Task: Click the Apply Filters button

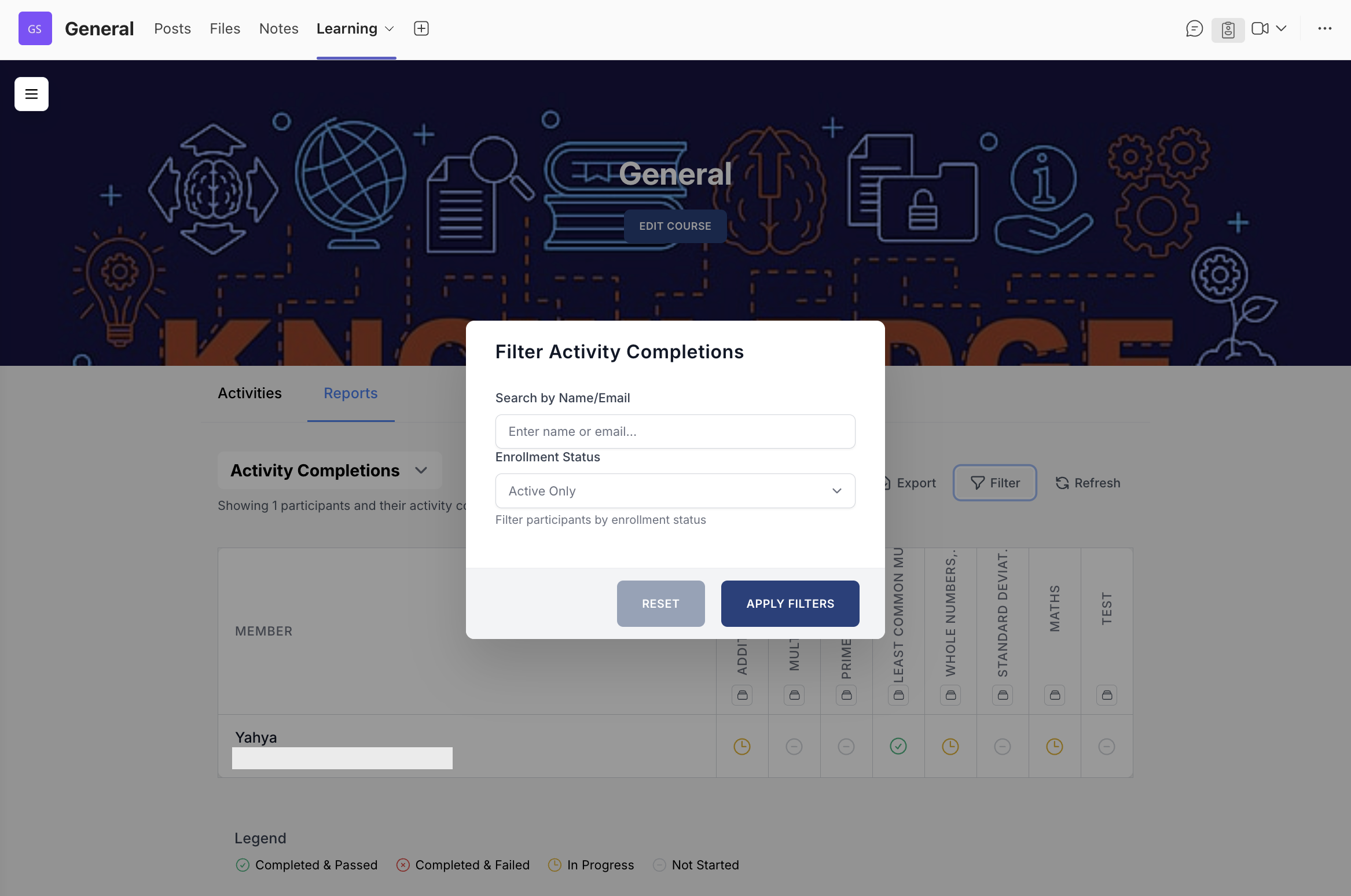Action: [790, 603]
